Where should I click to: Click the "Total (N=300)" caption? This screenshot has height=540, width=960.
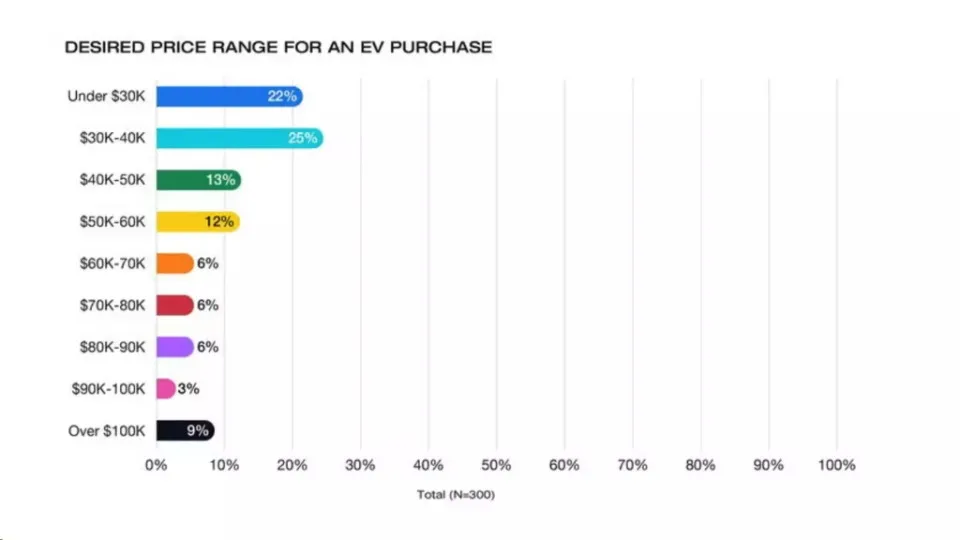(x=456, y=495)
